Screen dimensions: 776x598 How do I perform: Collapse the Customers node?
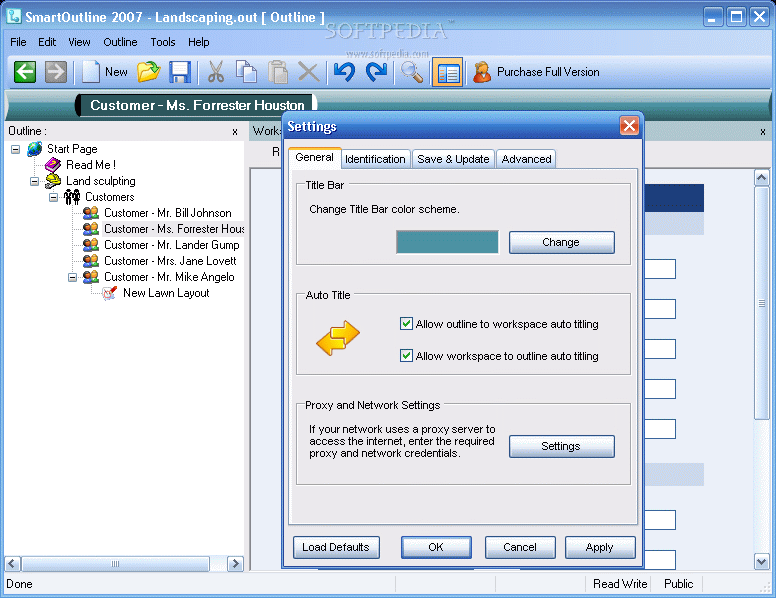(53, 197)
